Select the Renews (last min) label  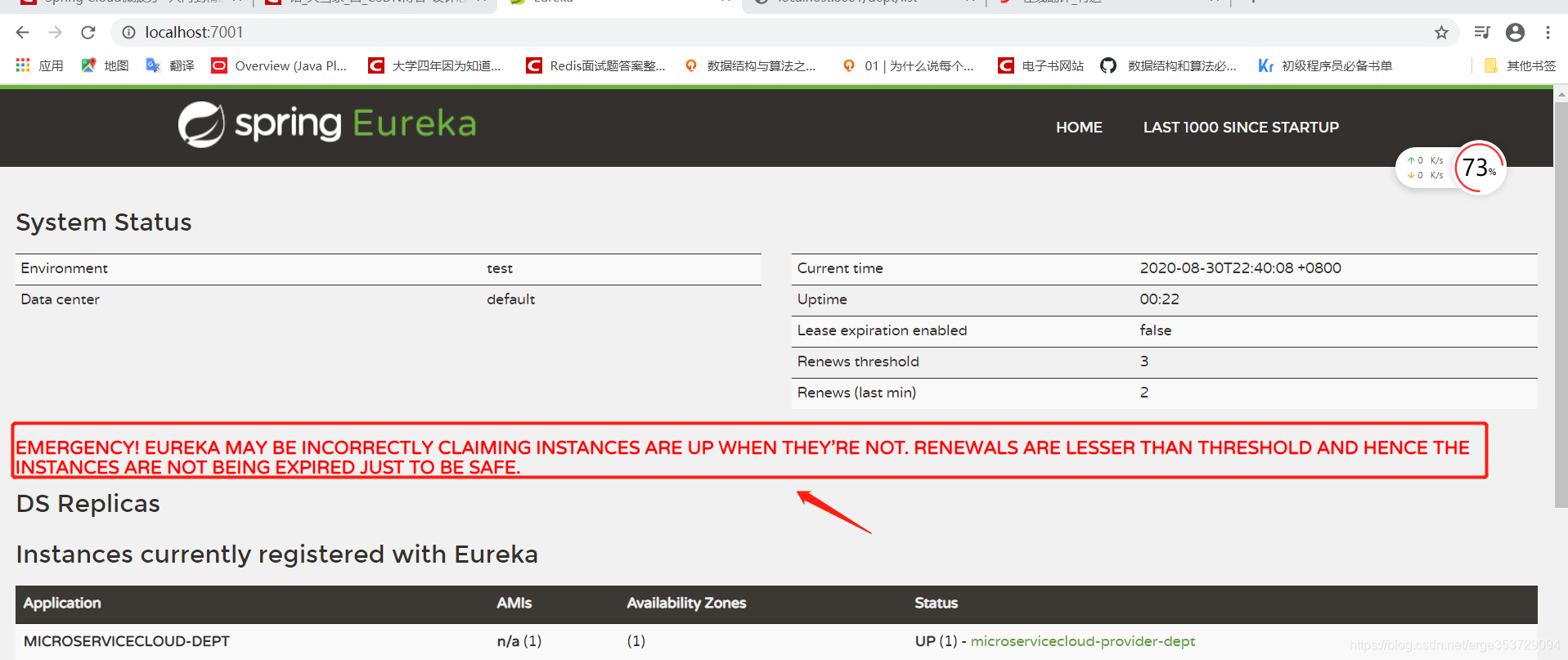pos(856,393)
